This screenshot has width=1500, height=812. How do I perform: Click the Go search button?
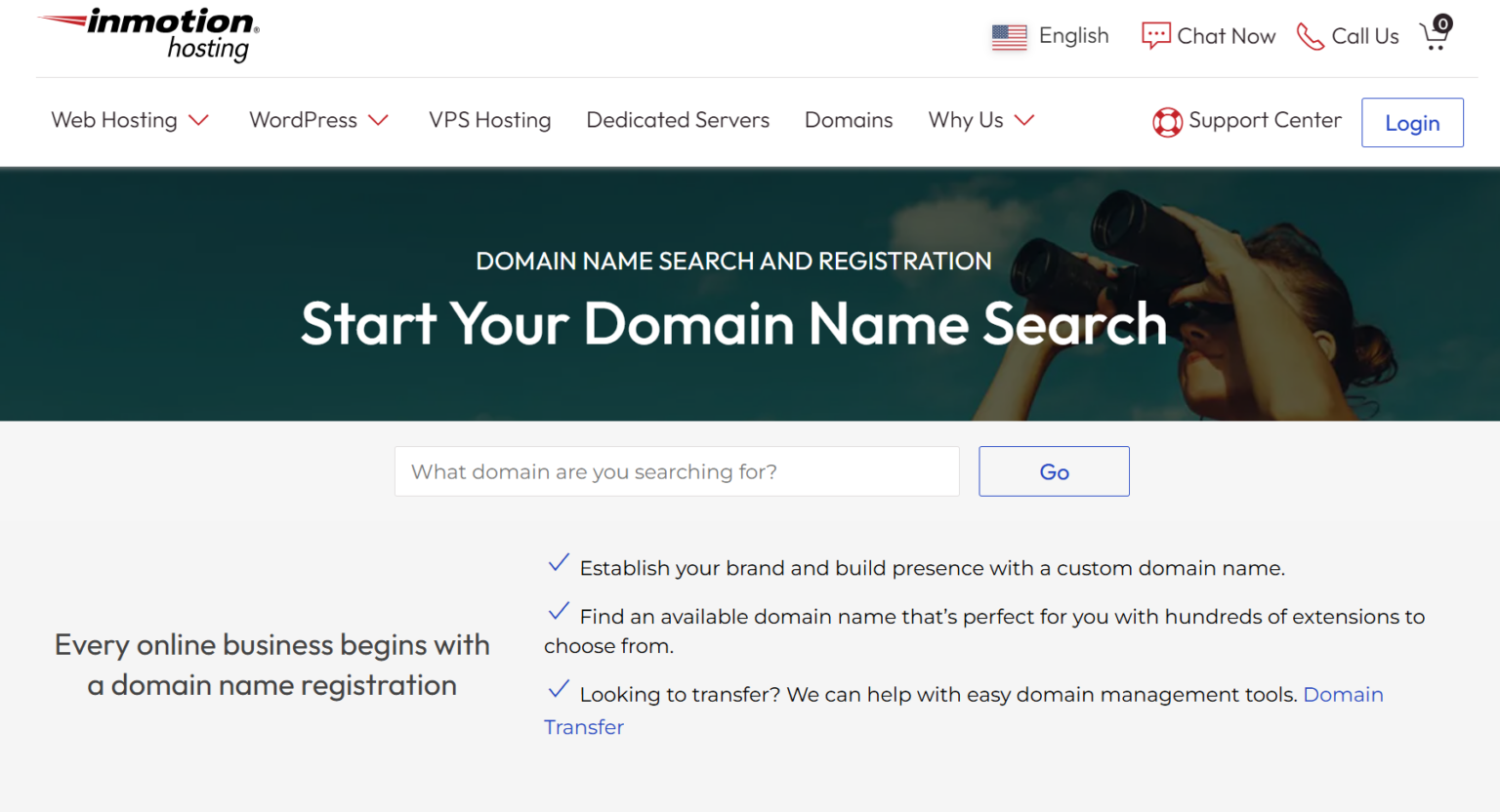(1054, 471)
